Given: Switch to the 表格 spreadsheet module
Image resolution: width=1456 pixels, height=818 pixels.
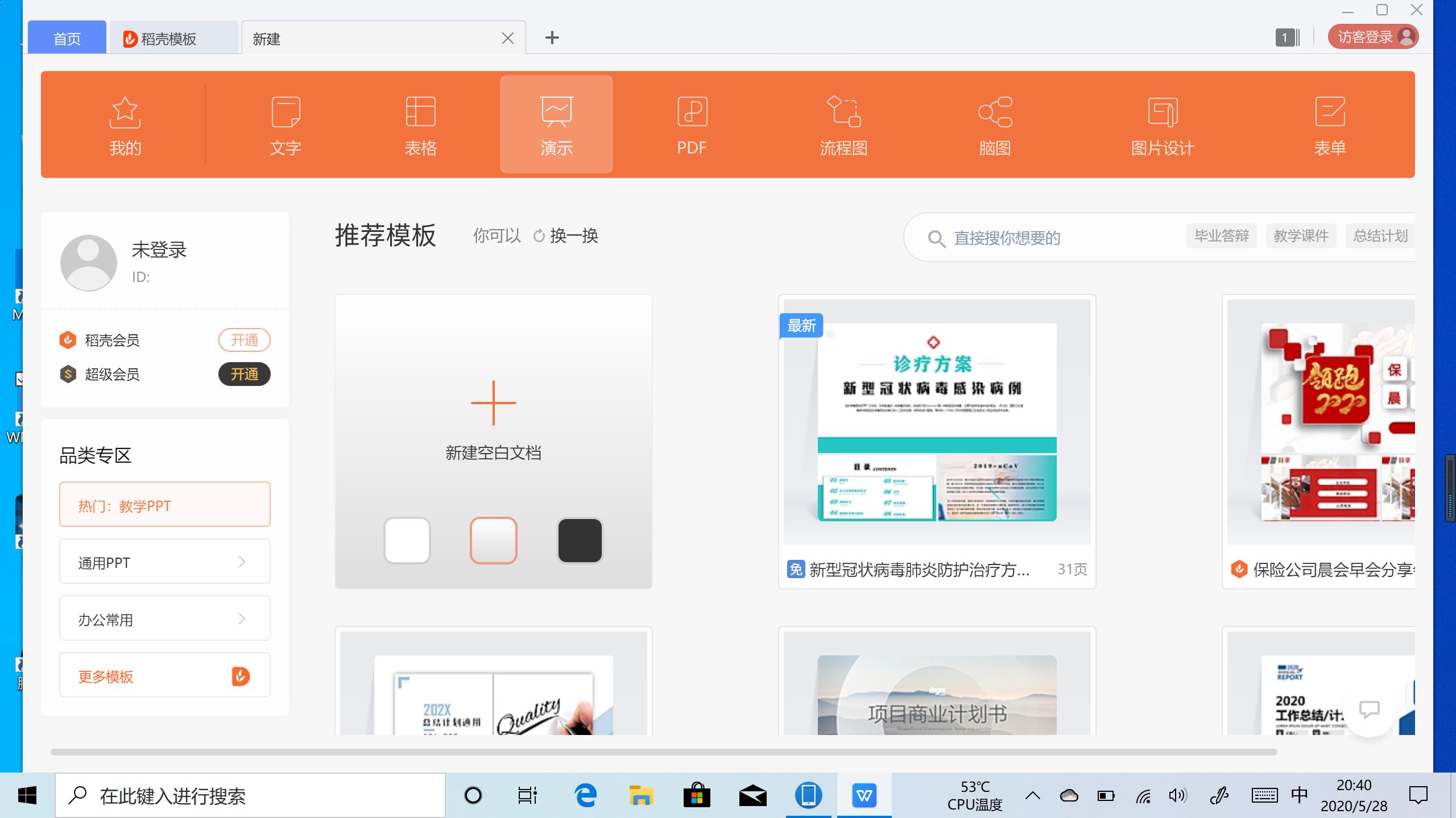Looking at the screenshot, I should pyautogui.click(x=420, y=124).
